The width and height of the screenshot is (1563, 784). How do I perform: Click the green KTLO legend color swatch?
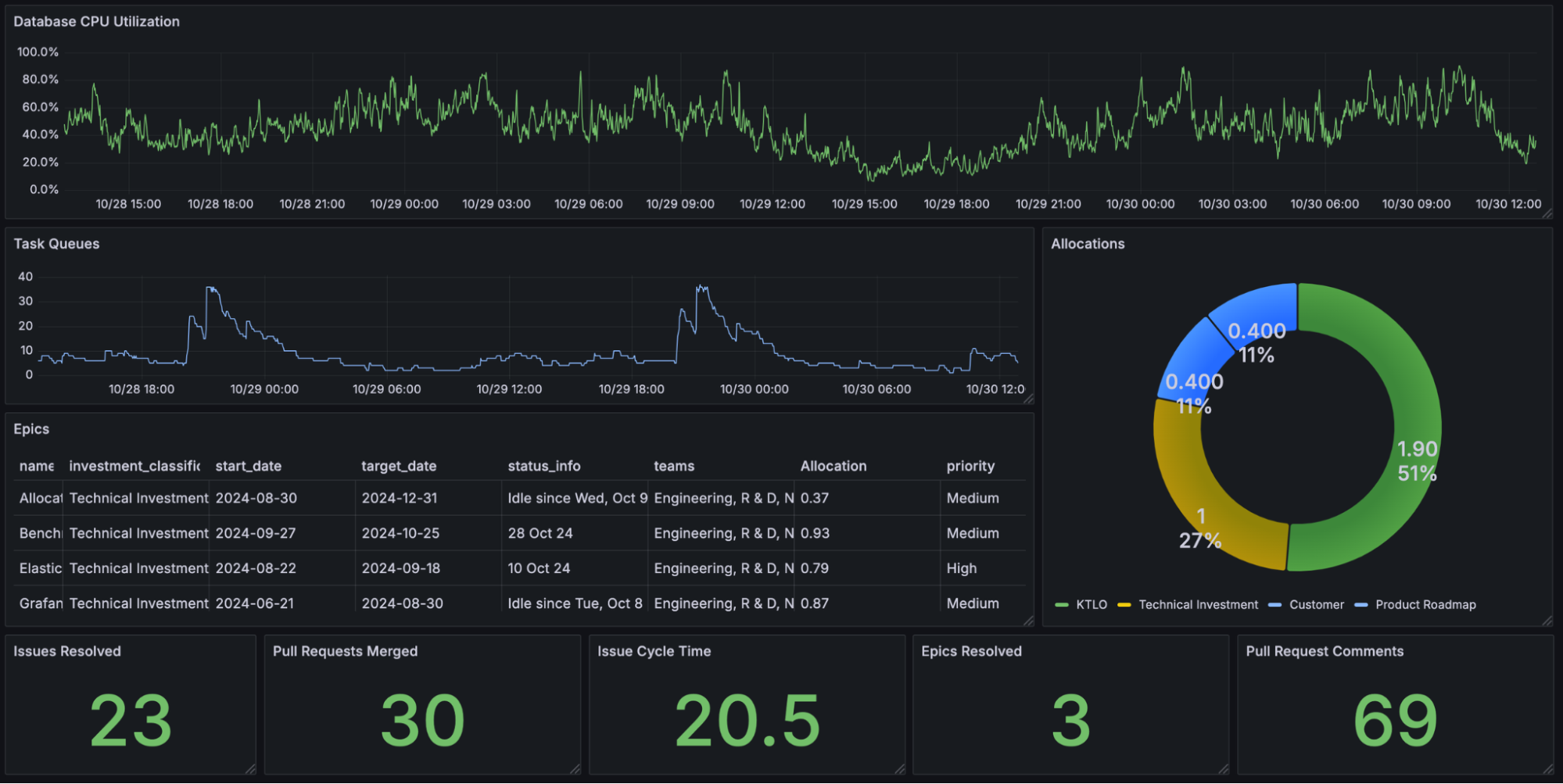1062,605
